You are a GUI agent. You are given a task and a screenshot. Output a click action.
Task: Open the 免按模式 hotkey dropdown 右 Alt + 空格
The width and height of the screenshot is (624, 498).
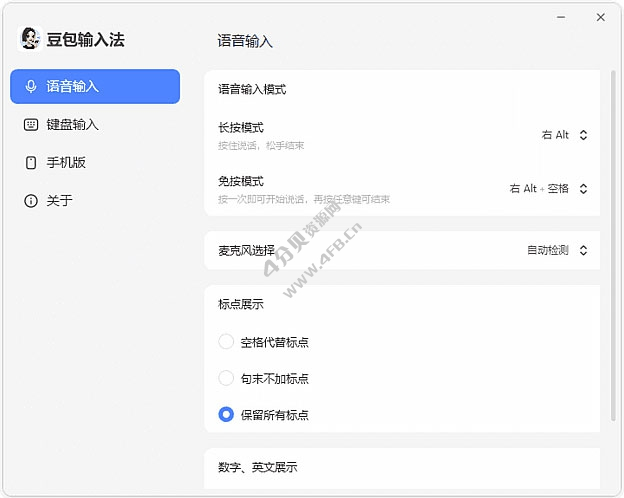pyautogui.click(x=548, y=189)
